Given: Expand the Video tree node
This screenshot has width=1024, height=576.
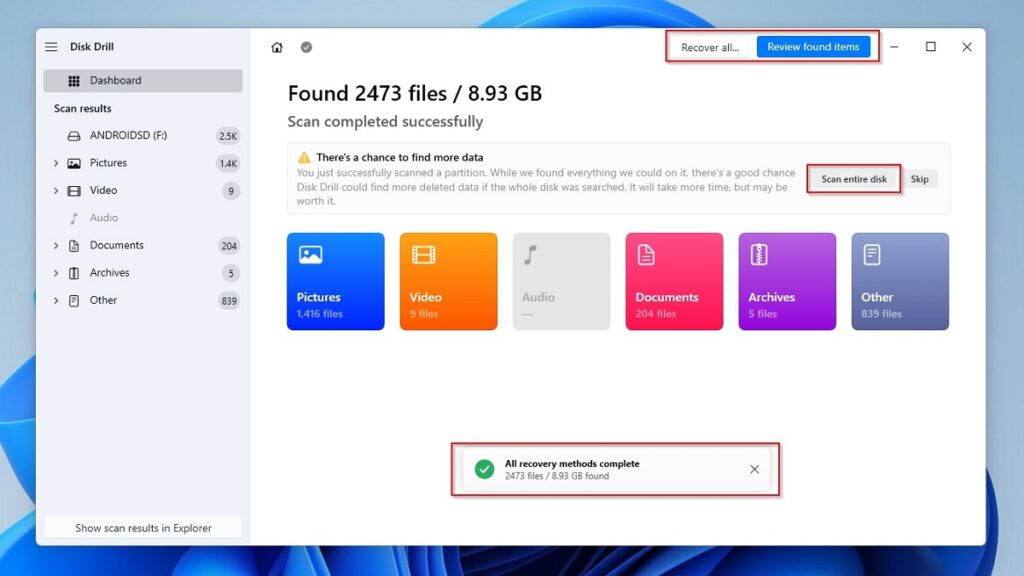Looking at the screenshot, I should (x=56, y=190).
